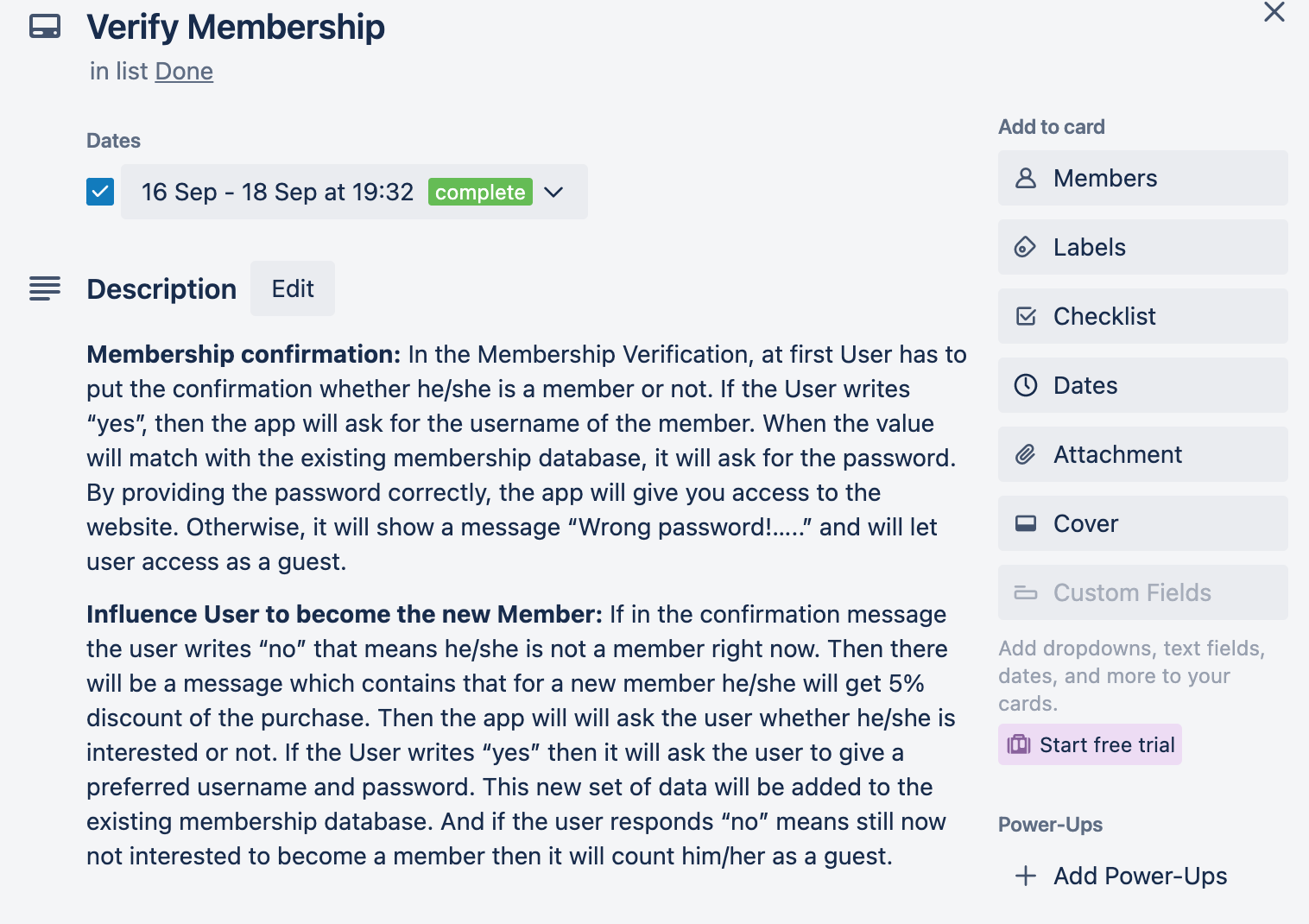The image size is (1309, 924).
Task: Click the Dates clock icon
Action: (1025, 385)
